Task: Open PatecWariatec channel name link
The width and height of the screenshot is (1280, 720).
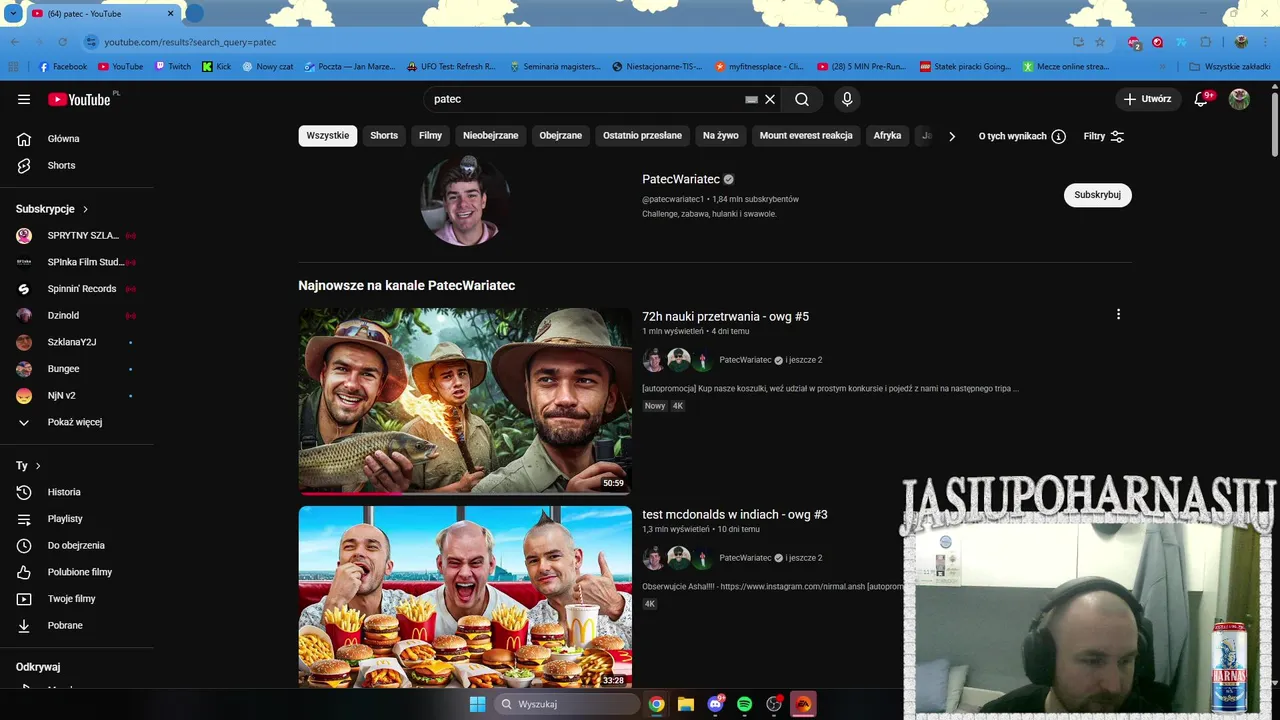Action: [681, 179]
